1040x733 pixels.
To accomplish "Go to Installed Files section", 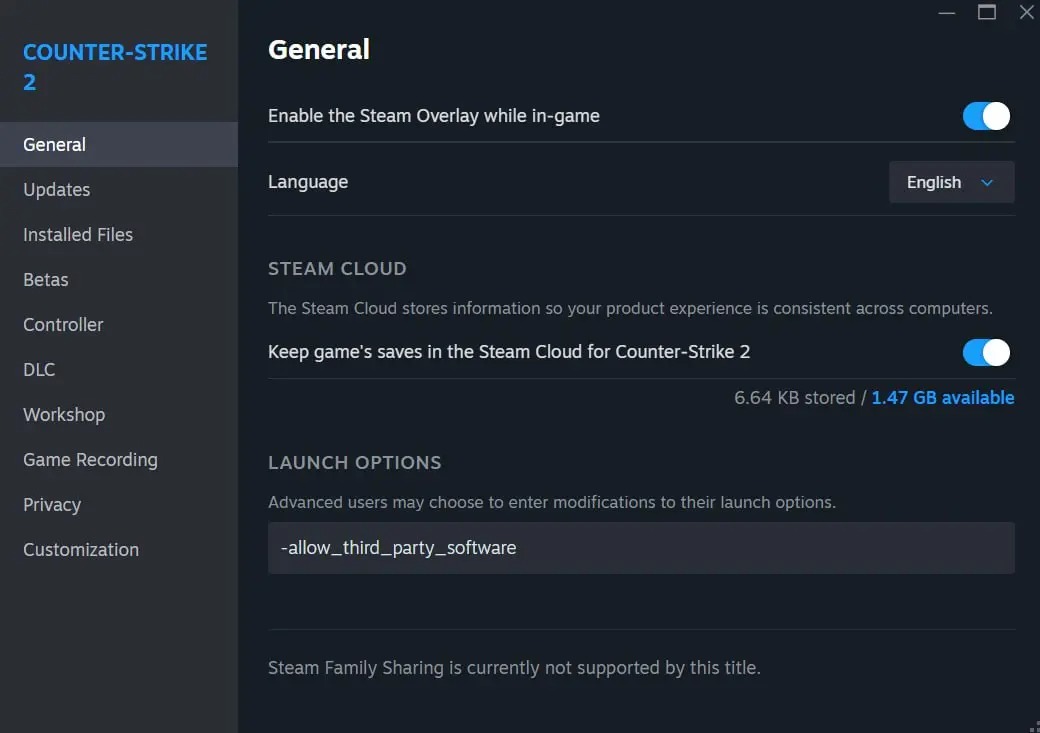I will pos(78,234).
